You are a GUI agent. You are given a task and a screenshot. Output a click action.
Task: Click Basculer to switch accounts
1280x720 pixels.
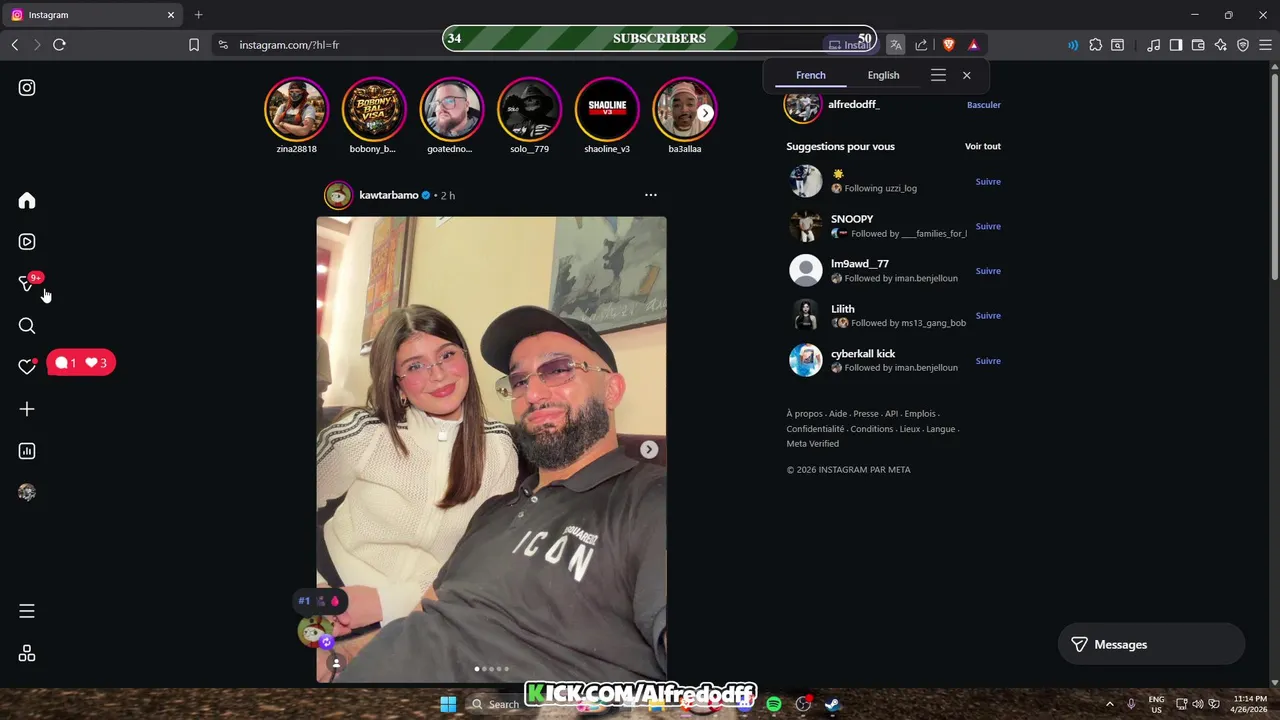[984, 105]
